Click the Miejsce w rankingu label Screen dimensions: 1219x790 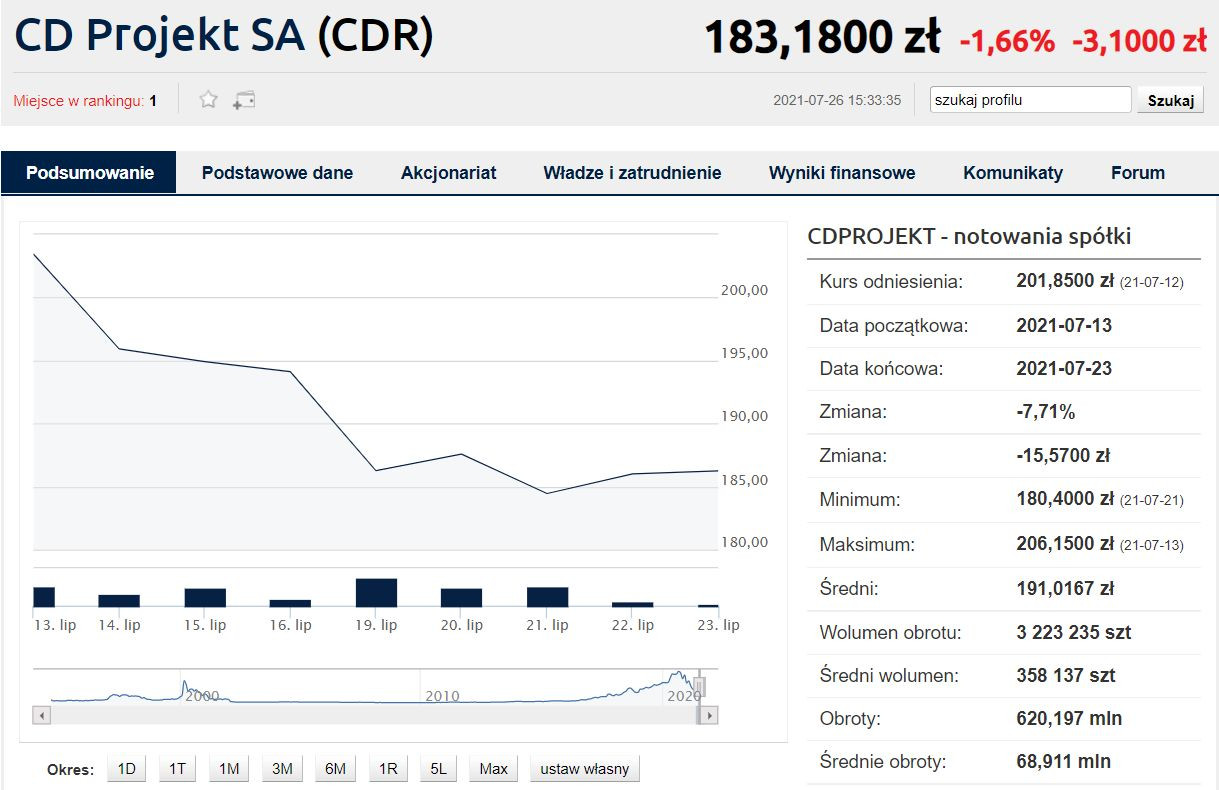click(x=79, y=101)
